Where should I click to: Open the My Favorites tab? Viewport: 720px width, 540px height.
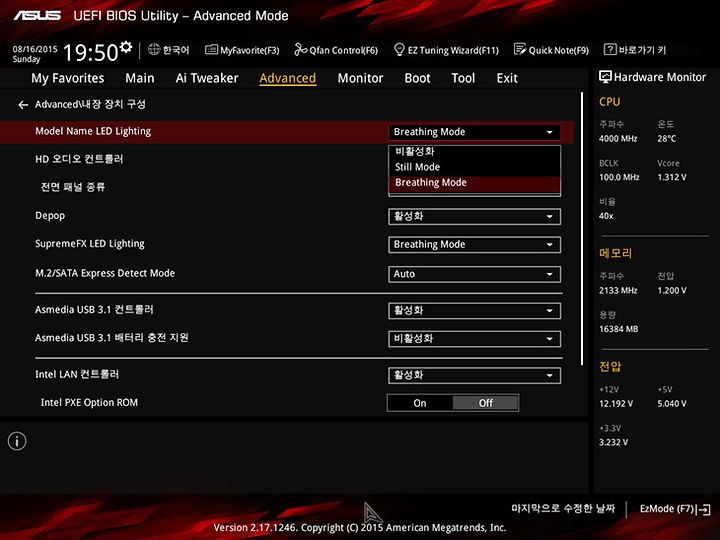68,78
